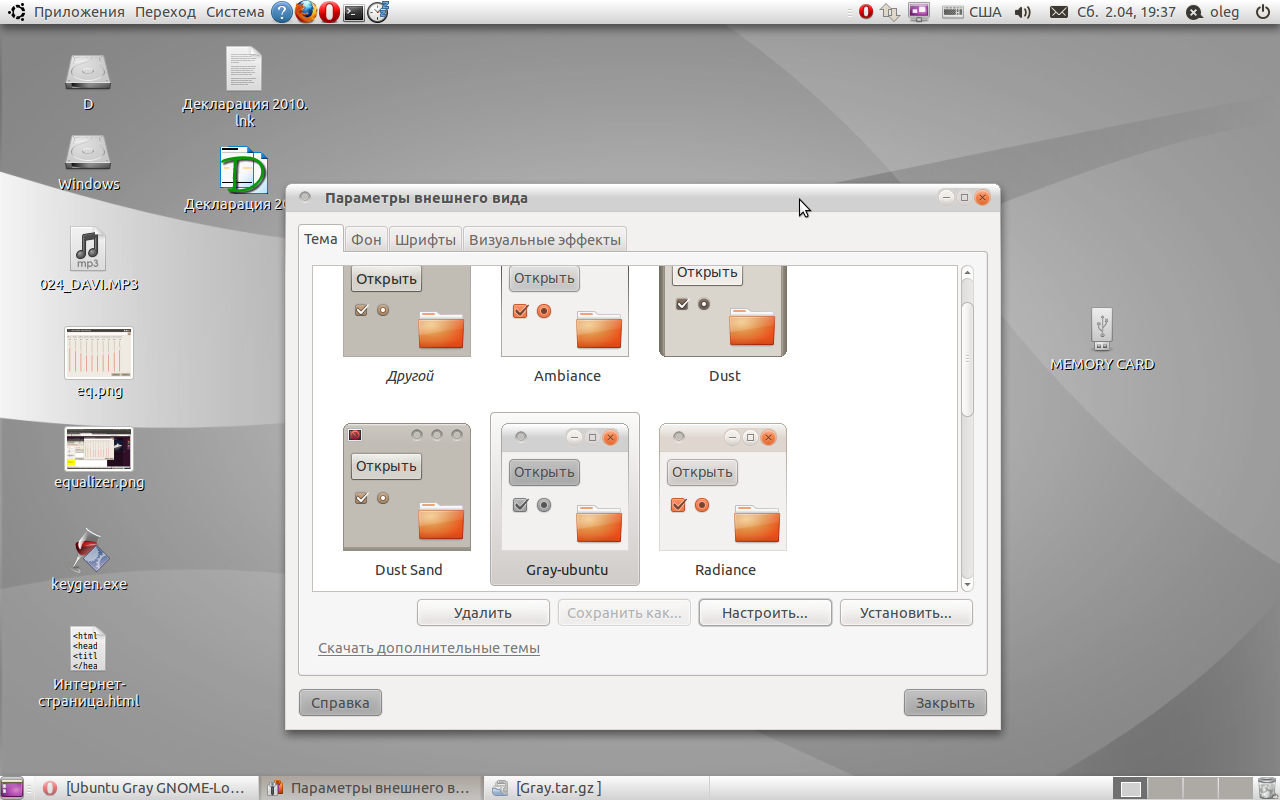
Task: Click the Opera tray icon near network indicator
Action: (866, 12)
